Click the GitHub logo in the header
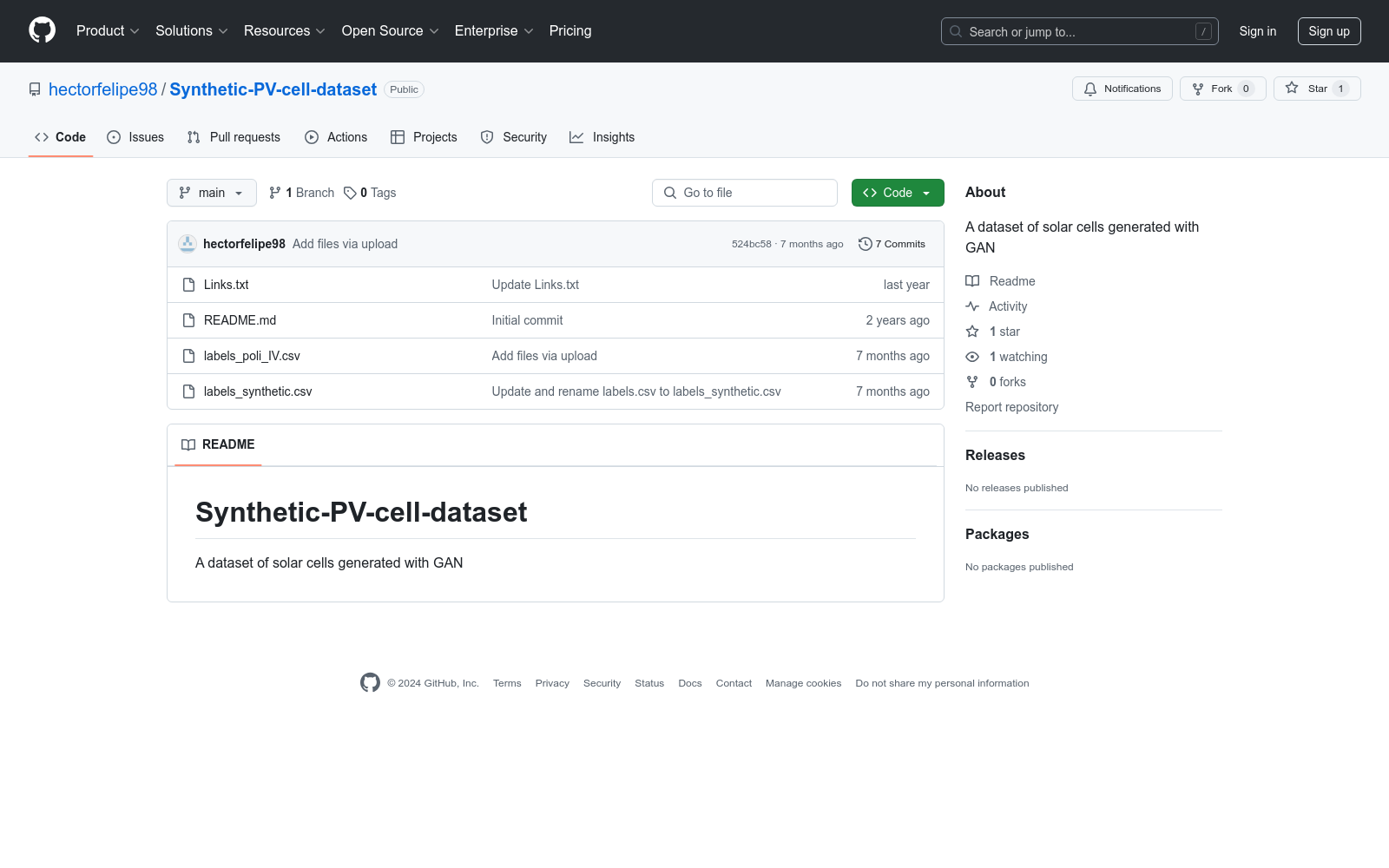The height and width of the screenshot is (868, 1389). (x=42, y=30)
